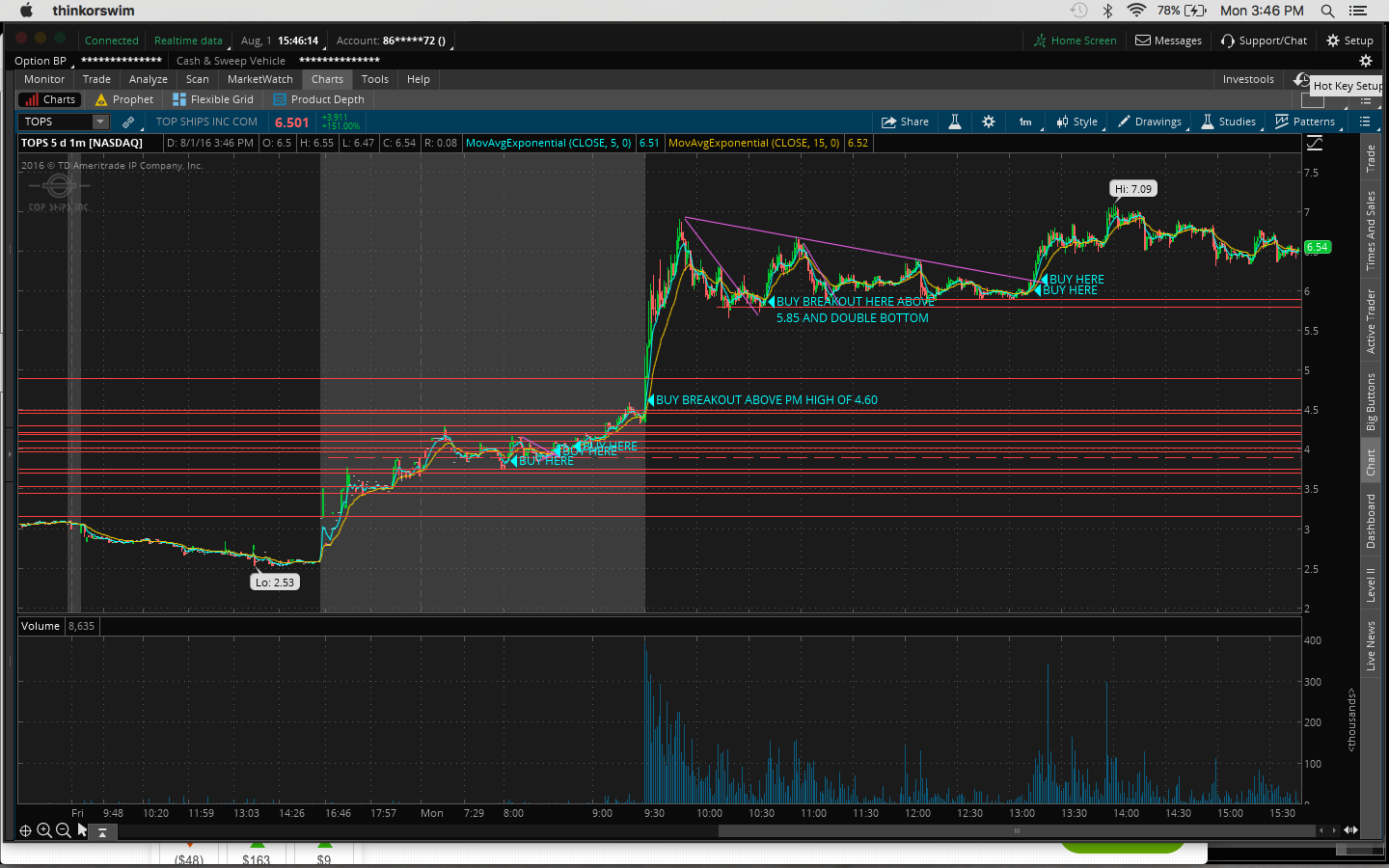Open chart settings gear icon

989,122
